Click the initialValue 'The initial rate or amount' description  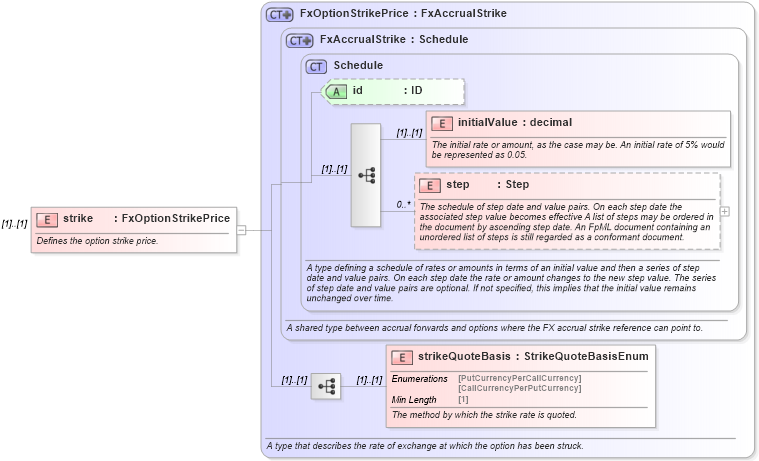[578, 150]
